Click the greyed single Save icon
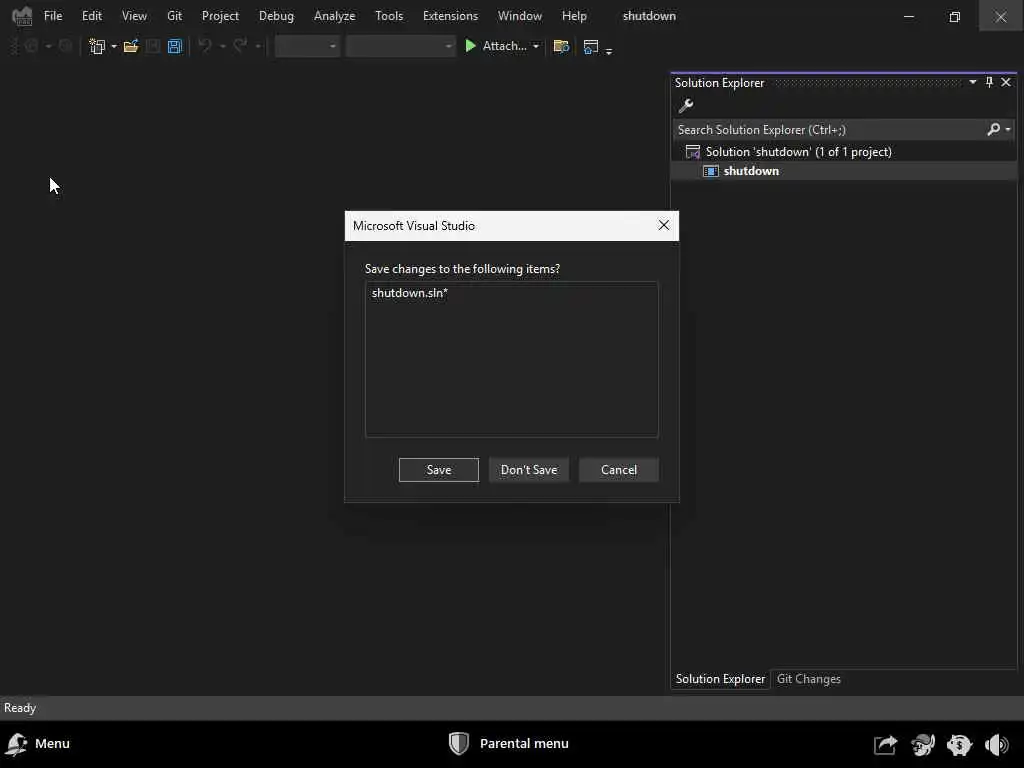The image size is (1024, 768). tap(153, 46)
